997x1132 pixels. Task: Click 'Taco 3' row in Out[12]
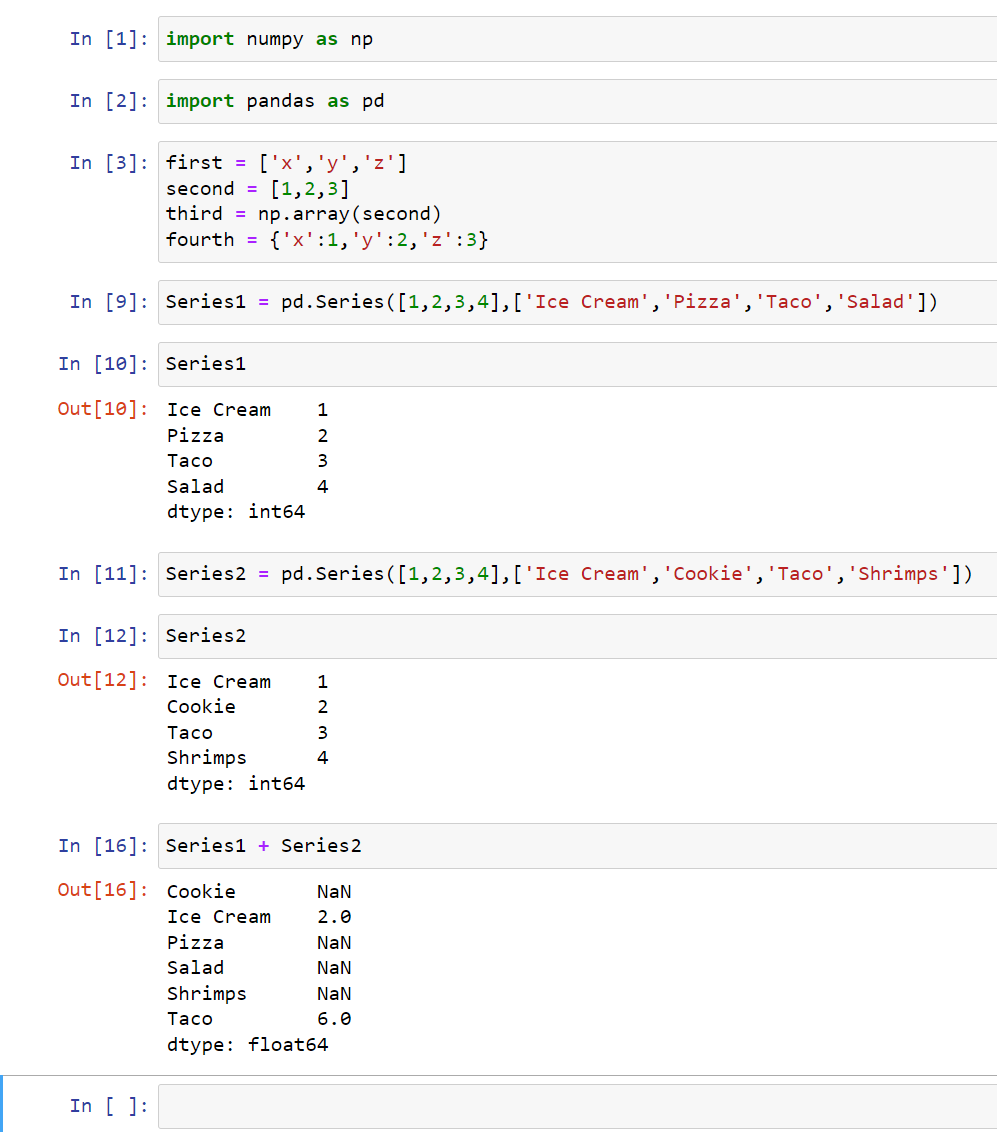click(248, 733)
